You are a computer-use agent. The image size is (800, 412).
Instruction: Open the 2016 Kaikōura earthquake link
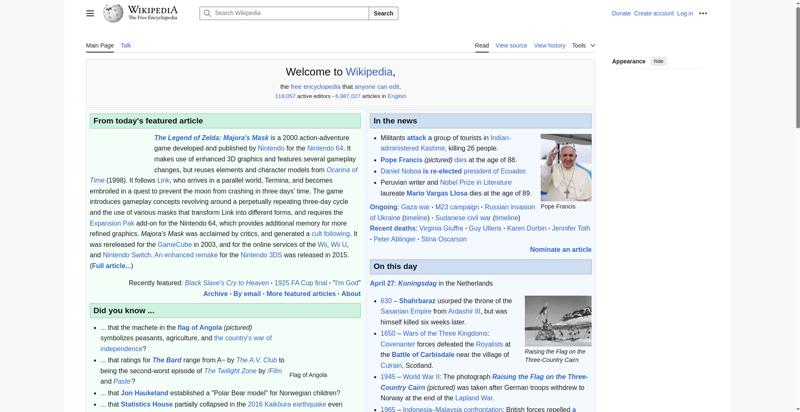287,404
